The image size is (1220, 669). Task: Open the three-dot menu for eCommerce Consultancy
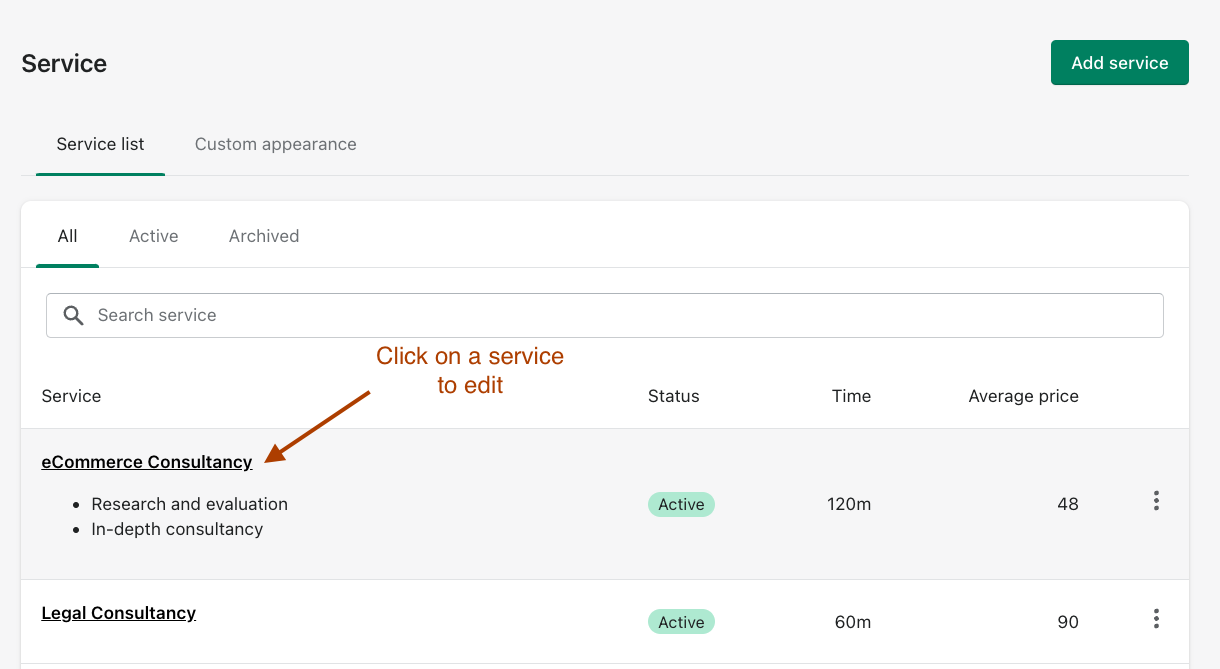pyautogui.click(x=1156, y=501)
